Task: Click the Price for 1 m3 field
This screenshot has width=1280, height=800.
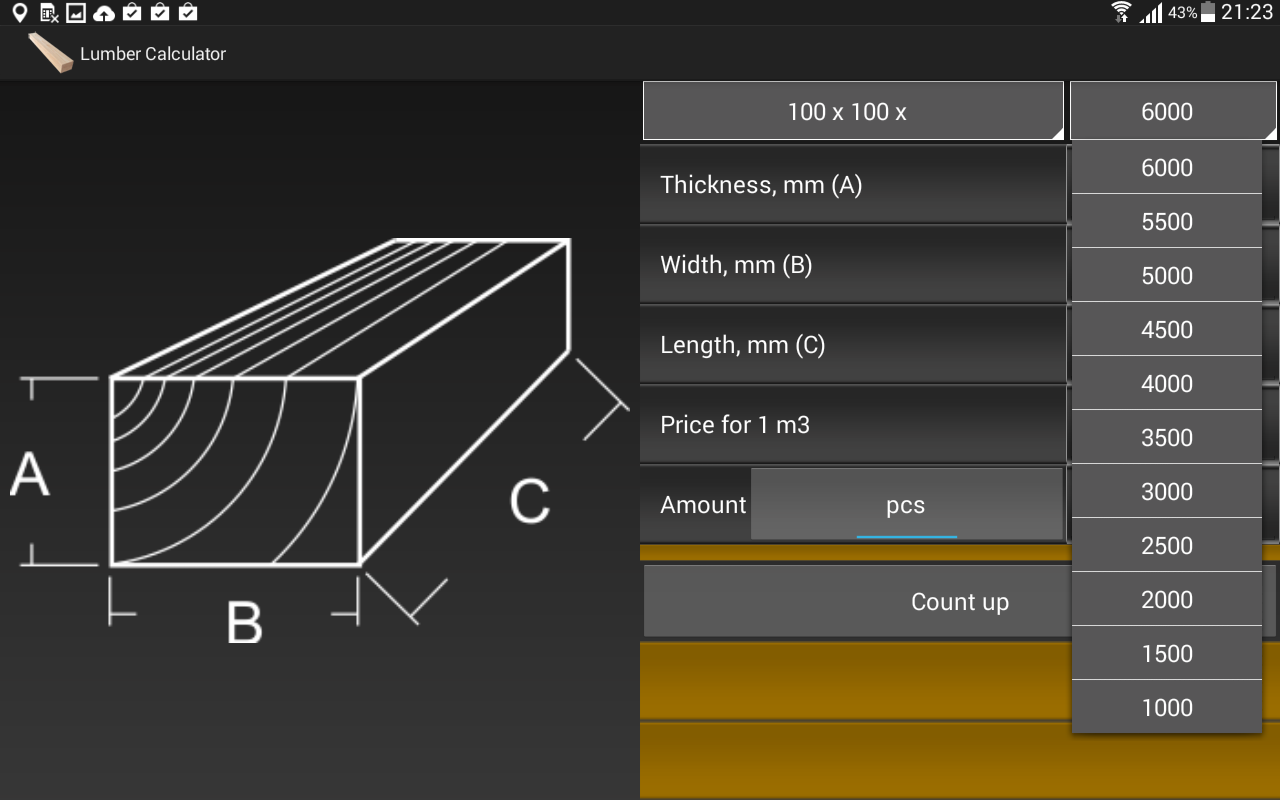Action: pyautogui.click(x=853, y=424)
